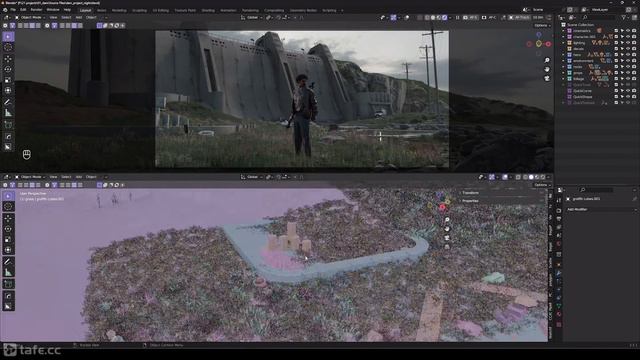Open Object Mode dropdown in top viewport
The width and height of the screenshot is (640, 360).
pyautogui.click(x=30, y=18)
